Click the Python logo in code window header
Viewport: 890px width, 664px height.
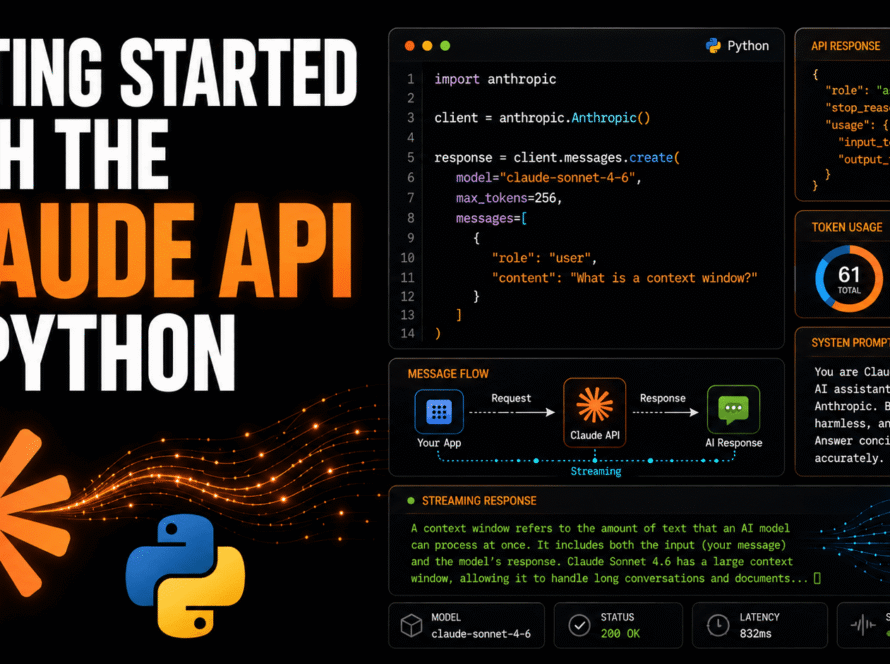tap(713, 46)
